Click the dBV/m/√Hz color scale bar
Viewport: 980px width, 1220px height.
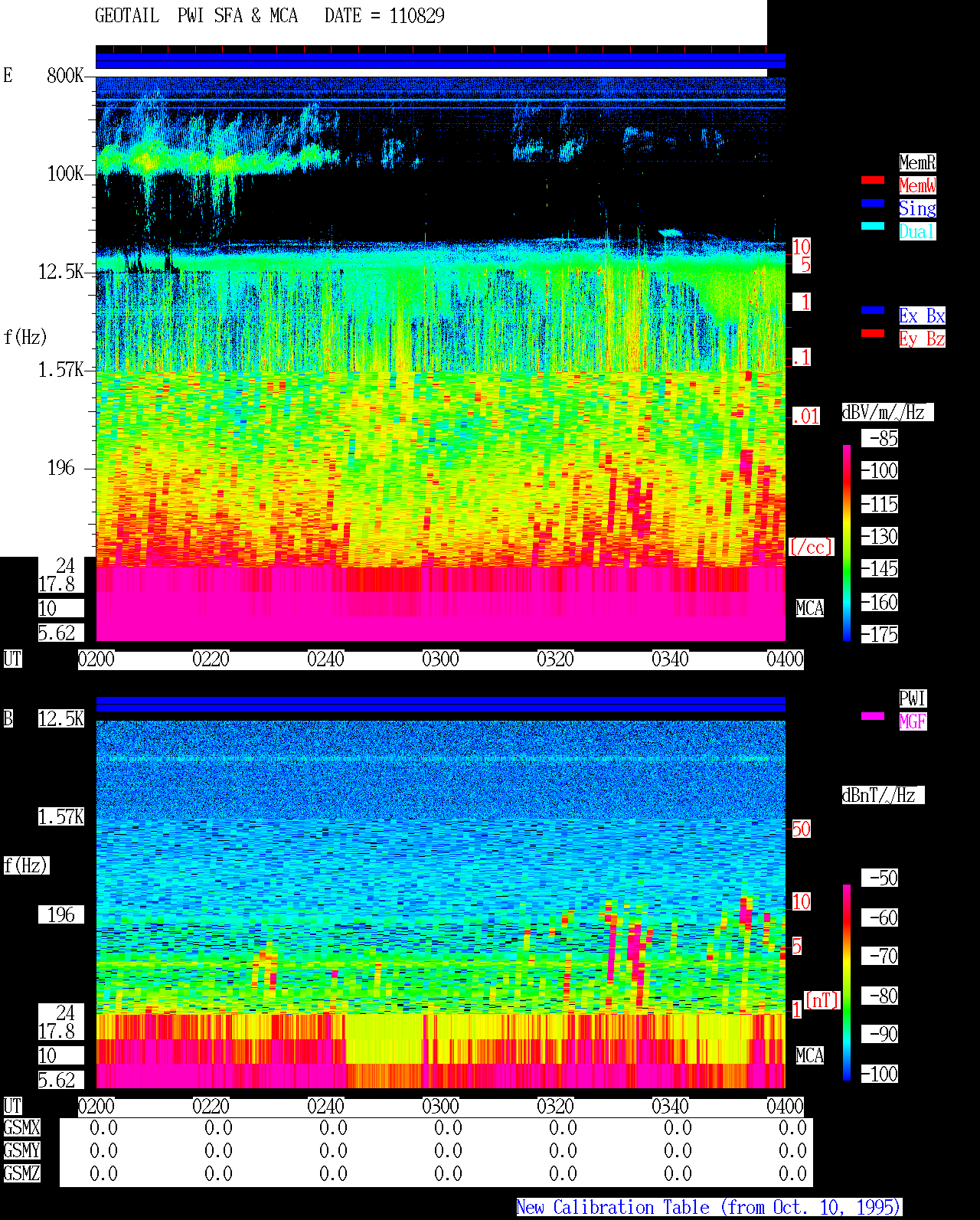click(x=847, y=542)
